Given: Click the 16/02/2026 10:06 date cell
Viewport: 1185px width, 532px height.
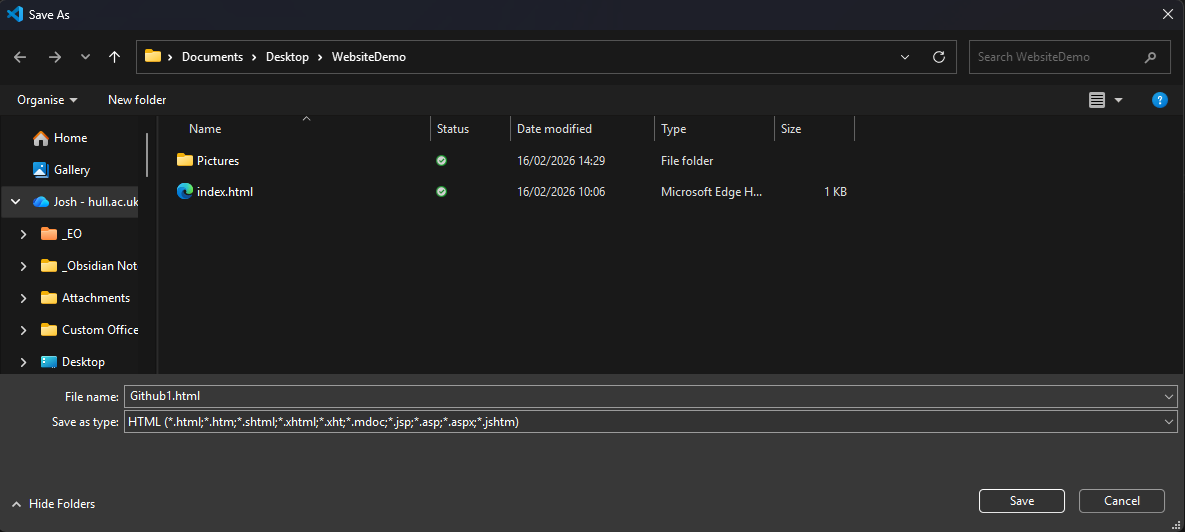Looking at the screenshot, I should coord(561,192).
